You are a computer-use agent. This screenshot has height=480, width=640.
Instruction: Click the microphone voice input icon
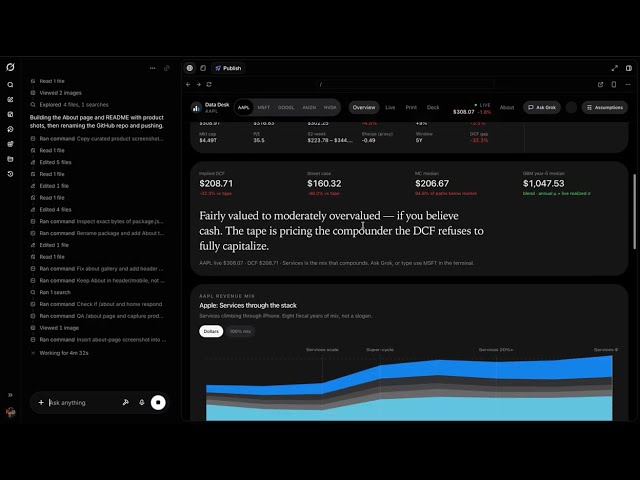coord(142,402)
